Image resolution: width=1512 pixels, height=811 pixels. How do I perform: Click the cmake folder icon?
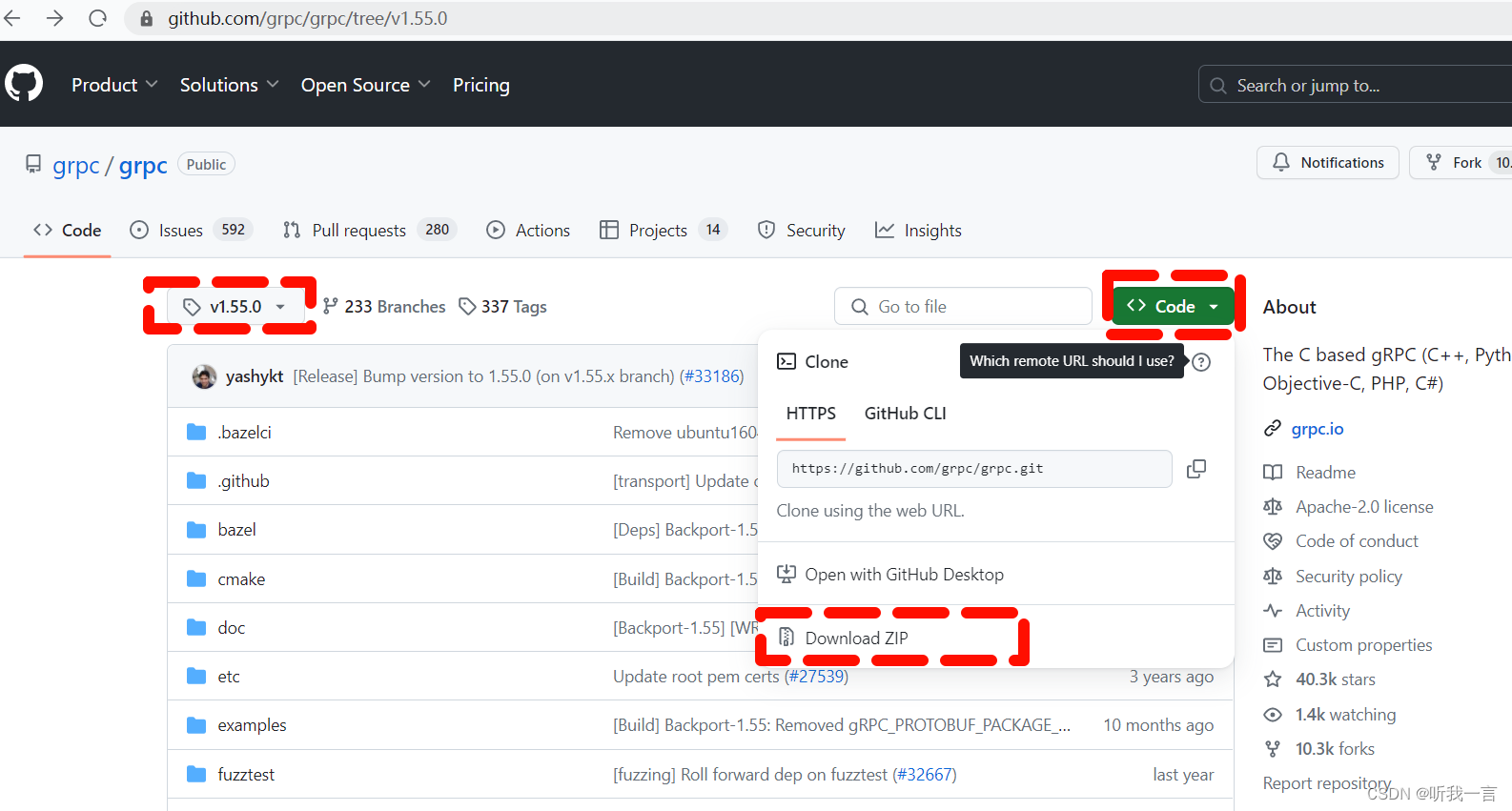click(196, 578)
